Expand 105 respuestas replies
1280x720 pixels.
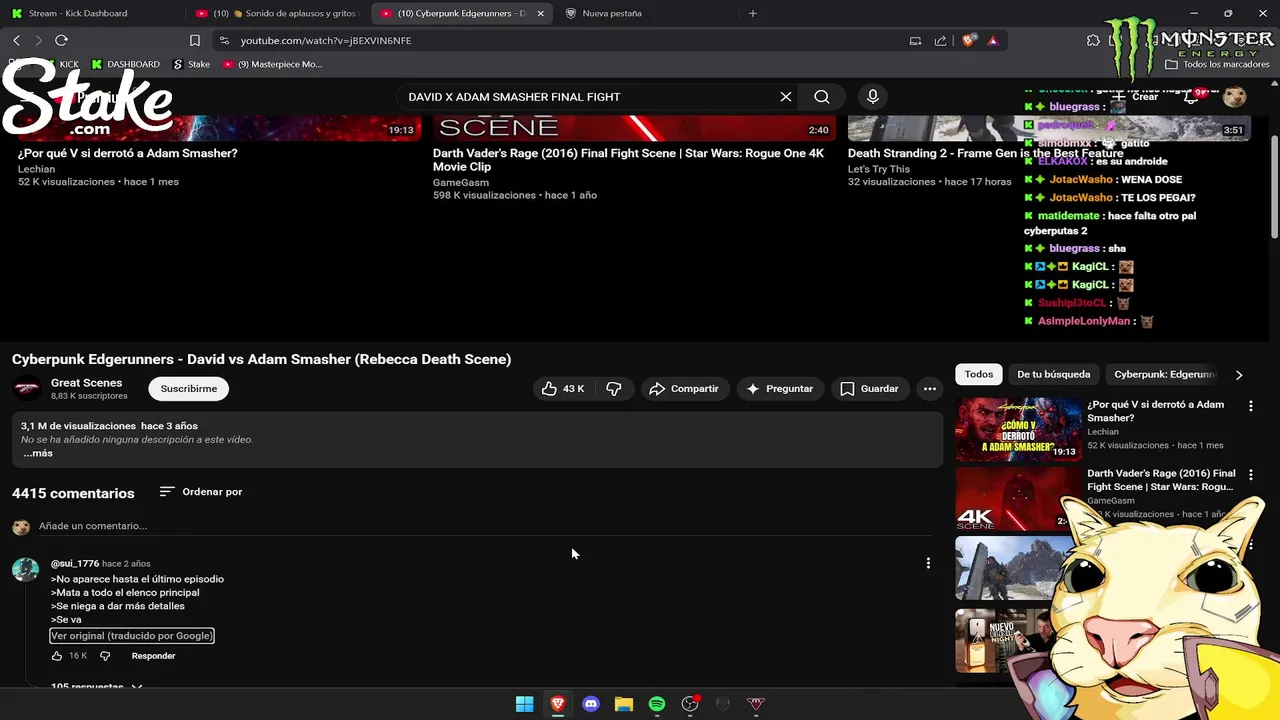96,686
